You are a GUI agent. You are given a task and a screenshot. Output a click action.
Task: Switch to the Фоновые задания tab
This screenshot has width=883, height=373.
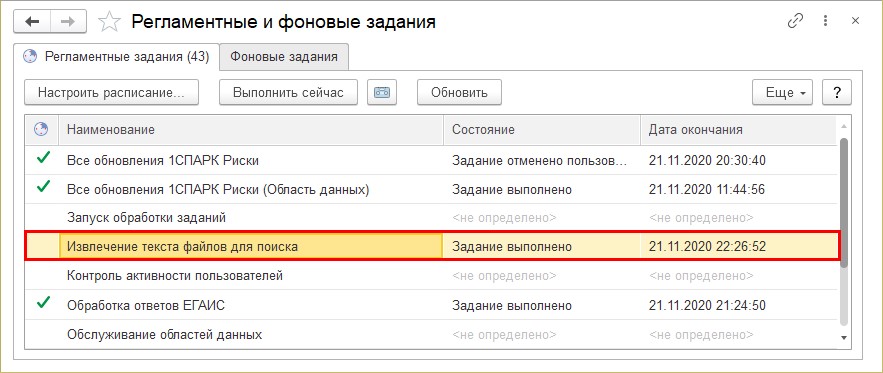284,56
